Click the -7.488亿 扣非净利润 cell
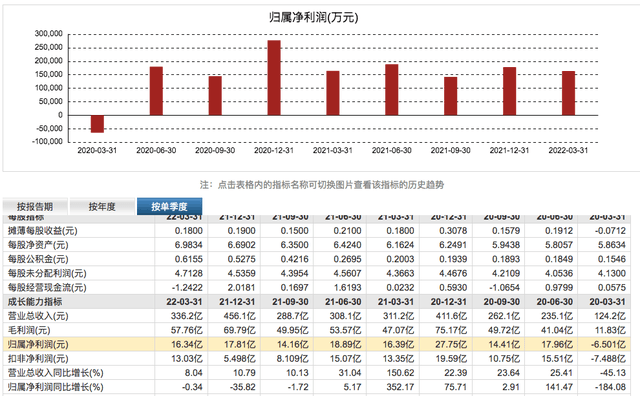Image resolution: width=640 pixels, height=396 pixels. [608, 359]
